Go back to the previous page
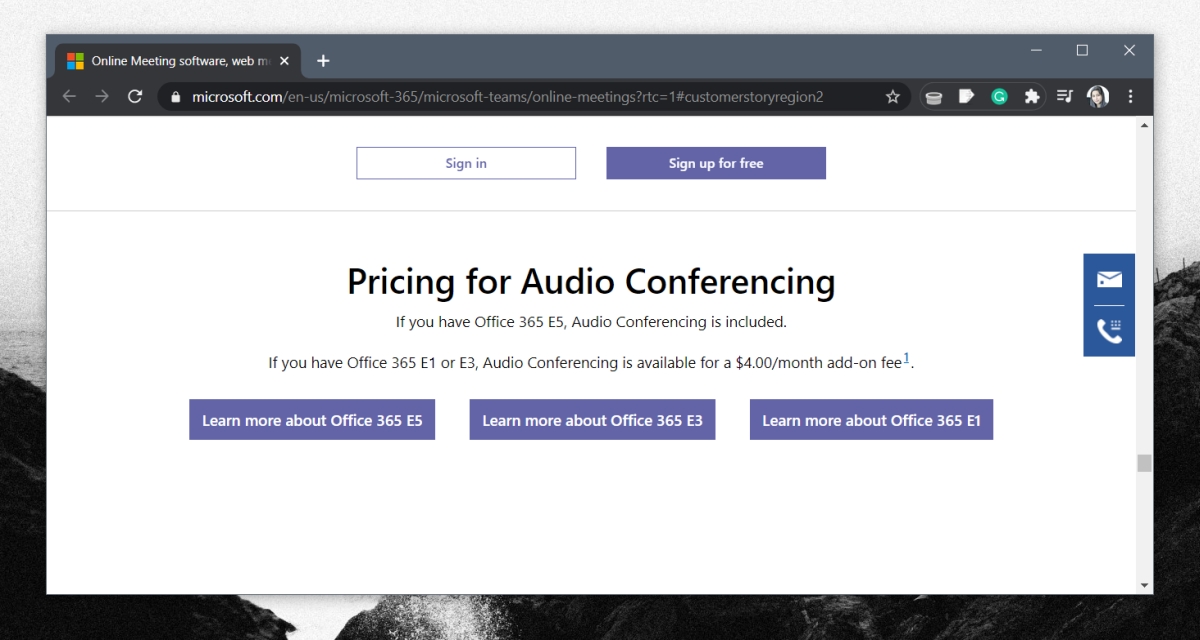 click(x=69, y=97)
